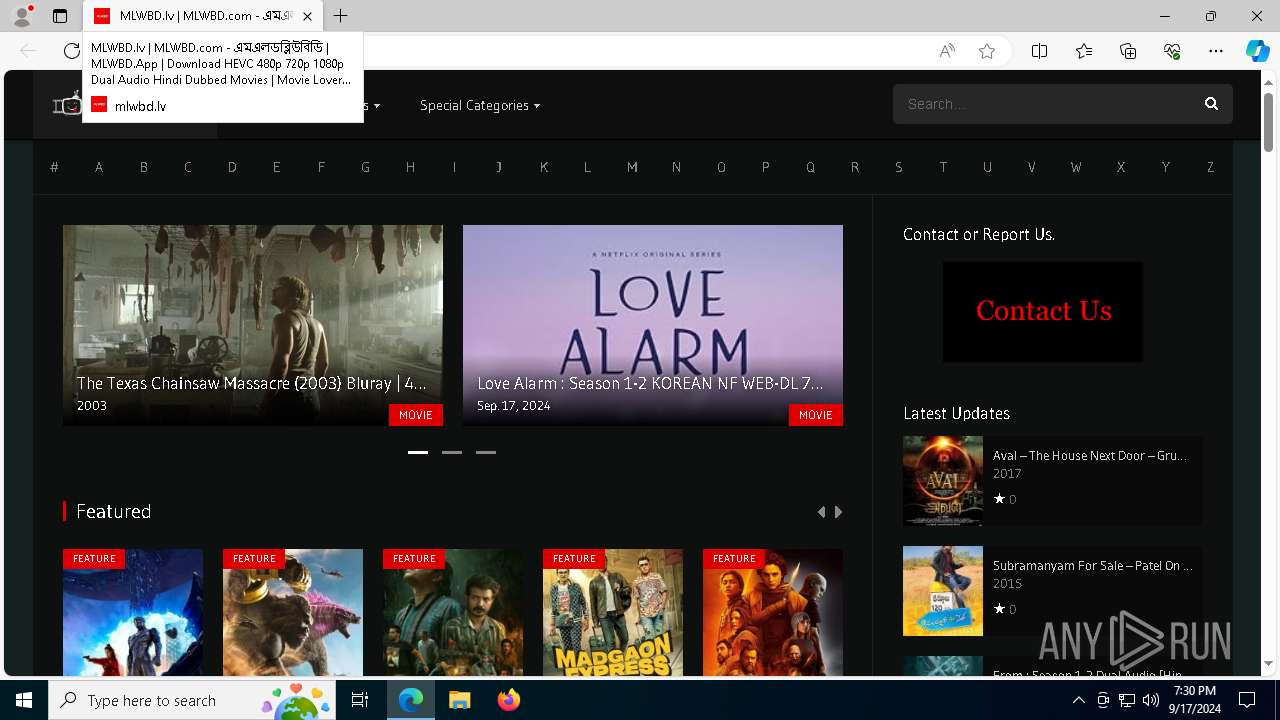
Task: Open Subramanyam For Sale link
Action: coord(1093,565)
